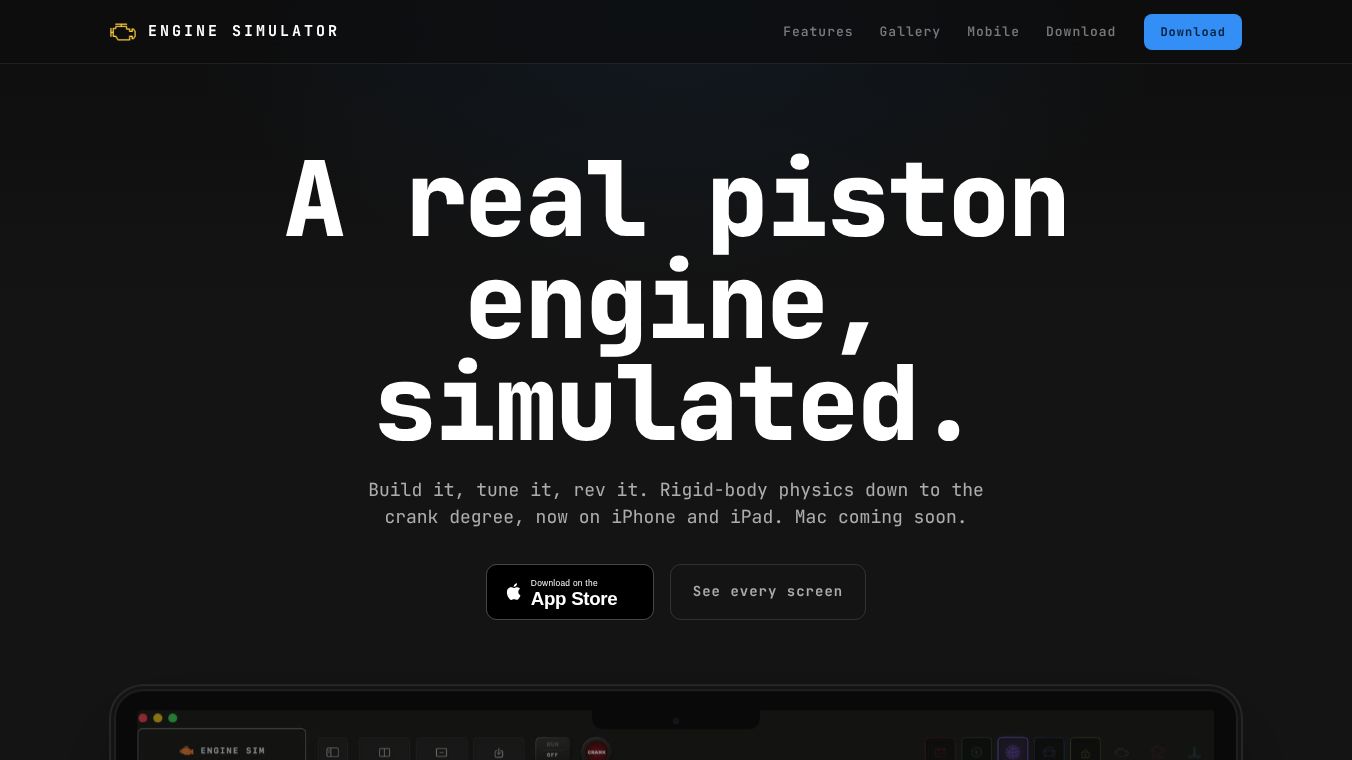Click the See every screen button
Viewport: 1352px width, 760px height.
(768, 592)
